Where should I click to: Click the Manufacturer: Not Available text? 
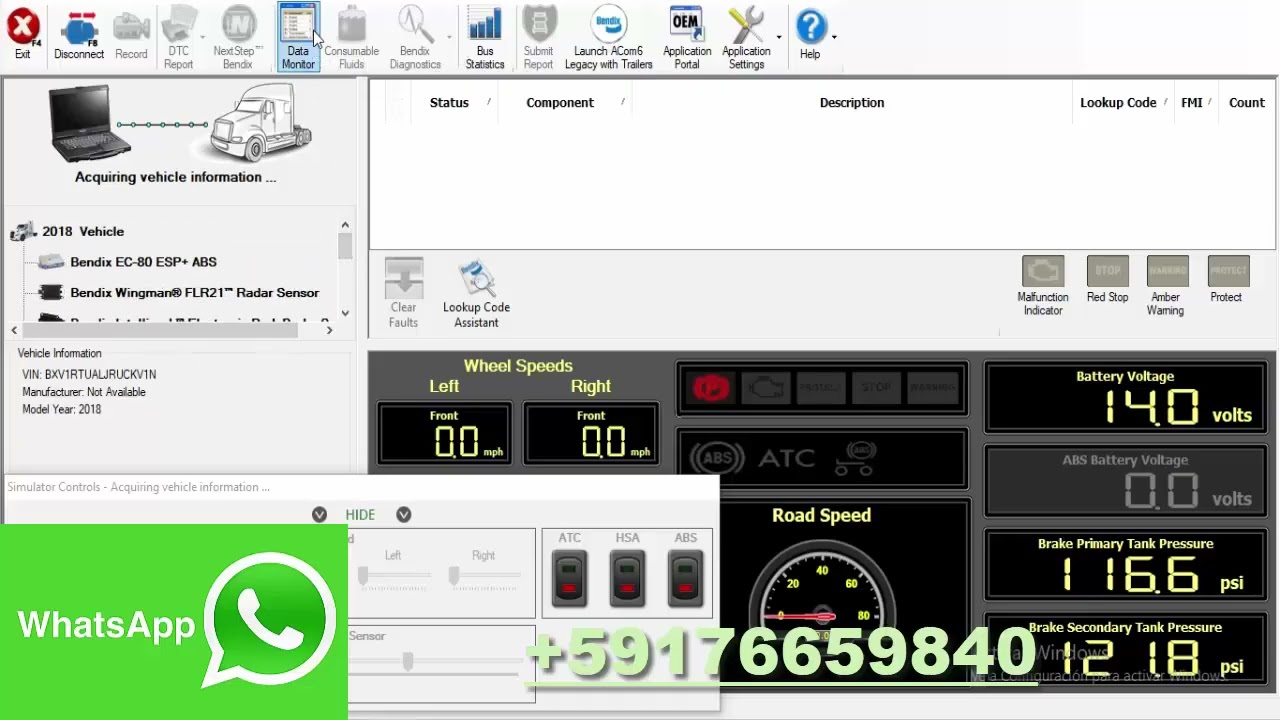pos(84,392)
